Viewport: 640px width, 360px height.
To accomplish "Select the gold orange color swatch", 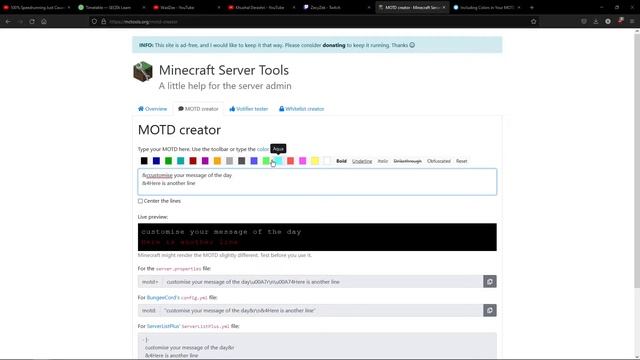I will click(x=218, y=161).
